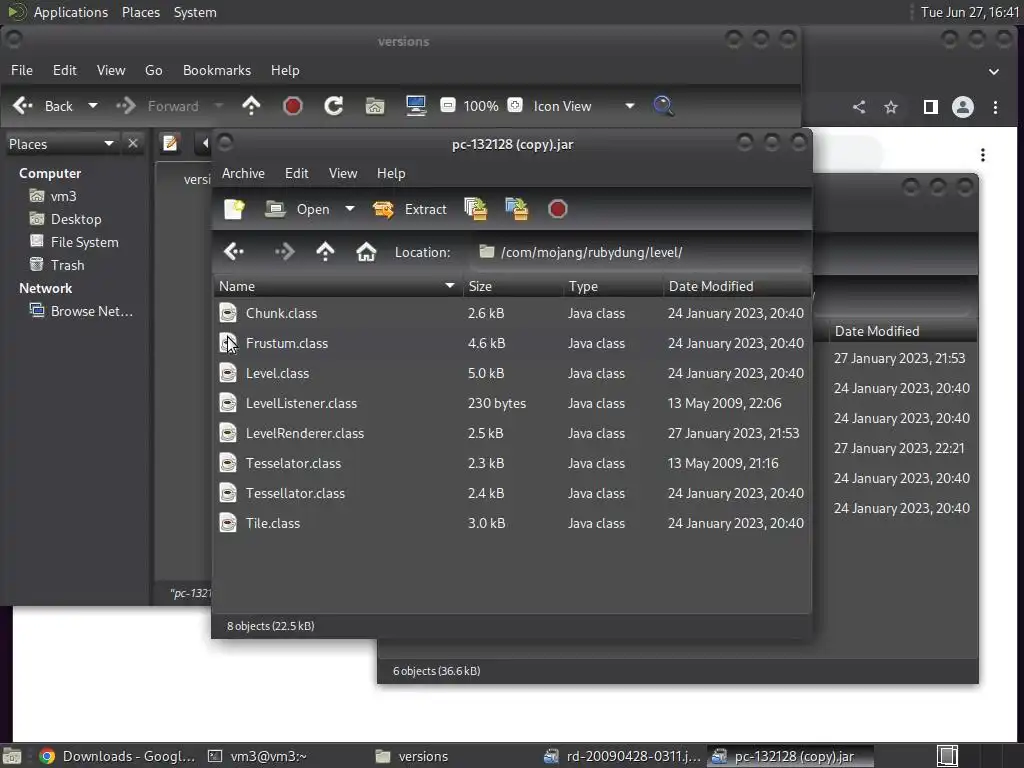Switch to vm3@vm3 terminal in taskbar
The image size is (1024, 768).
(x=258, y=756)
